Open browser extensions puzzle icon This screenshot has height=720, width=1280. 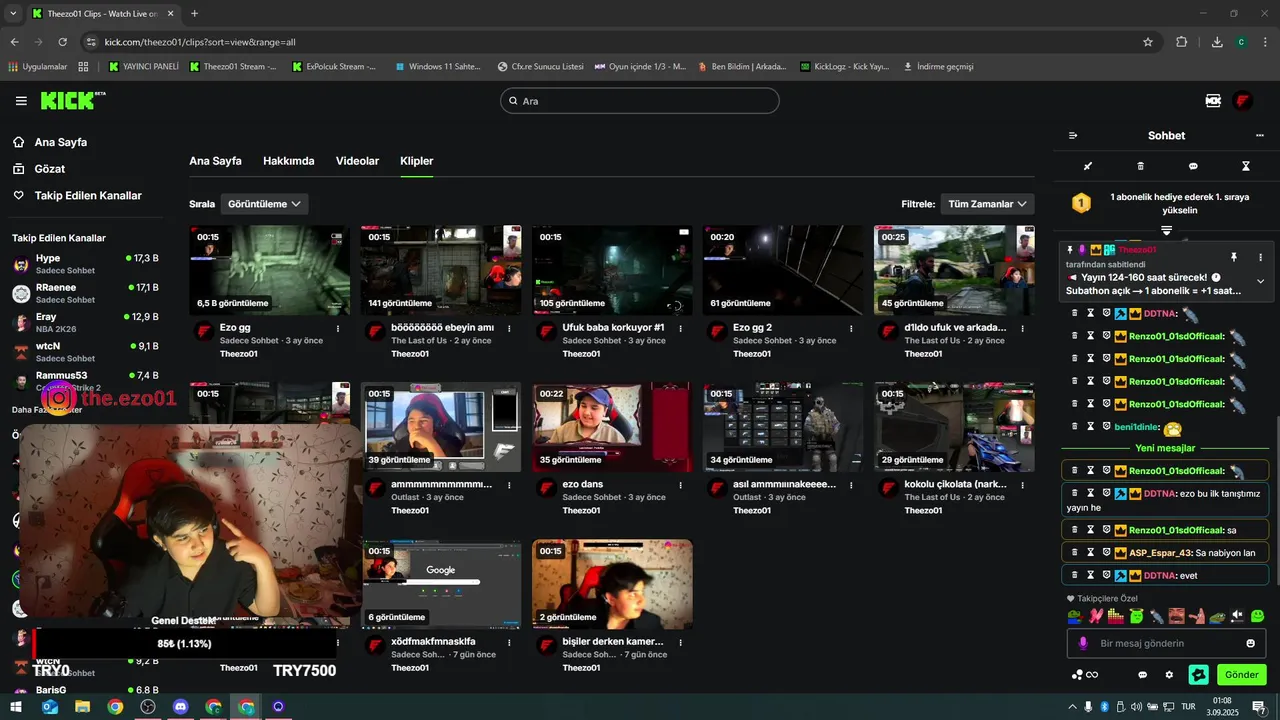pyautogui.click(x=1182, y=42)
